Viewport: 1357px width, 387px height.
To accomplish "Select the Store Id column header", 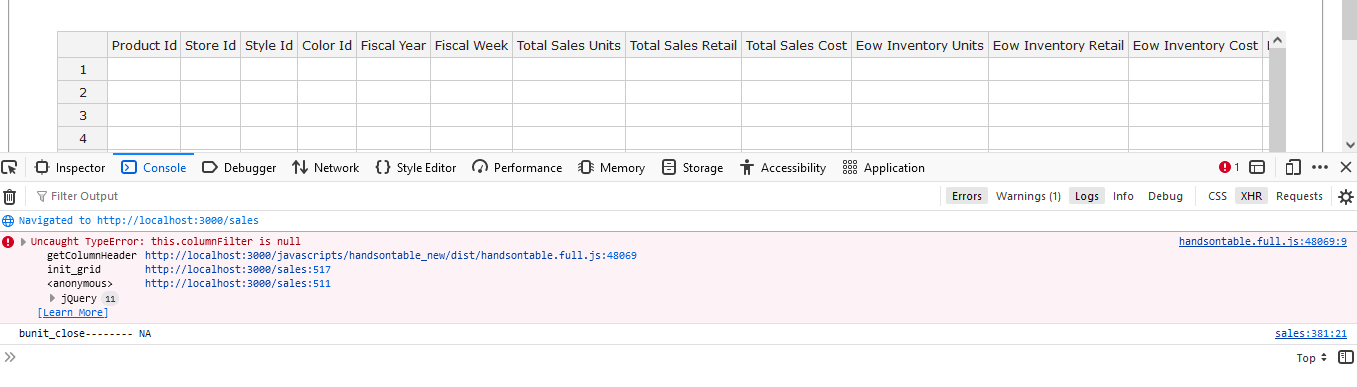I will 211,45.
